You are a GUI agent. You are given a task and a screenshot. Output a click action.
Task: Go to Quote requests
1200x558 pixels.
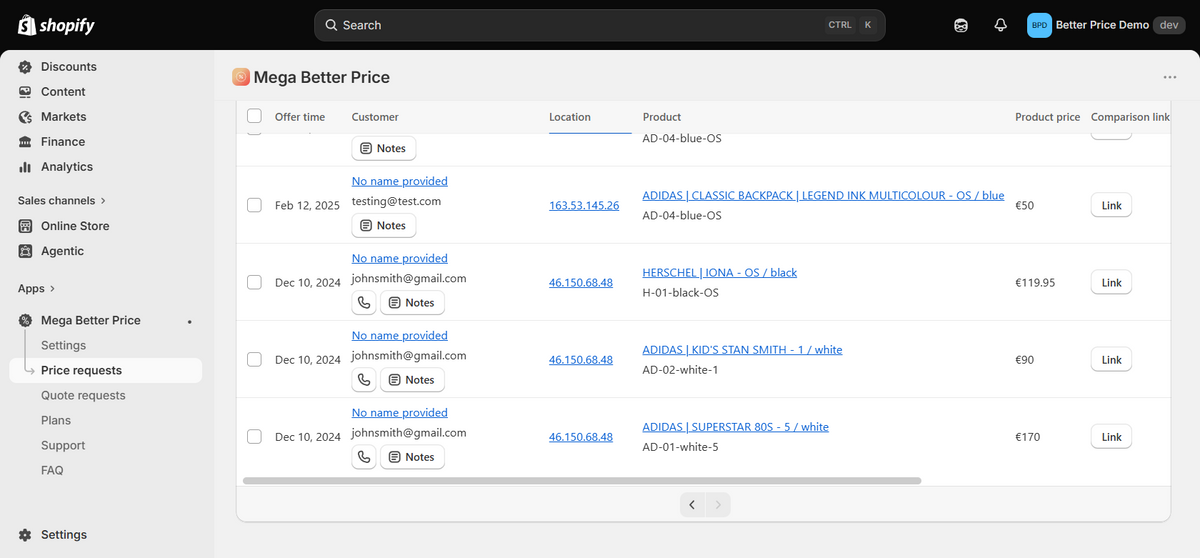[x=83, y=395]
